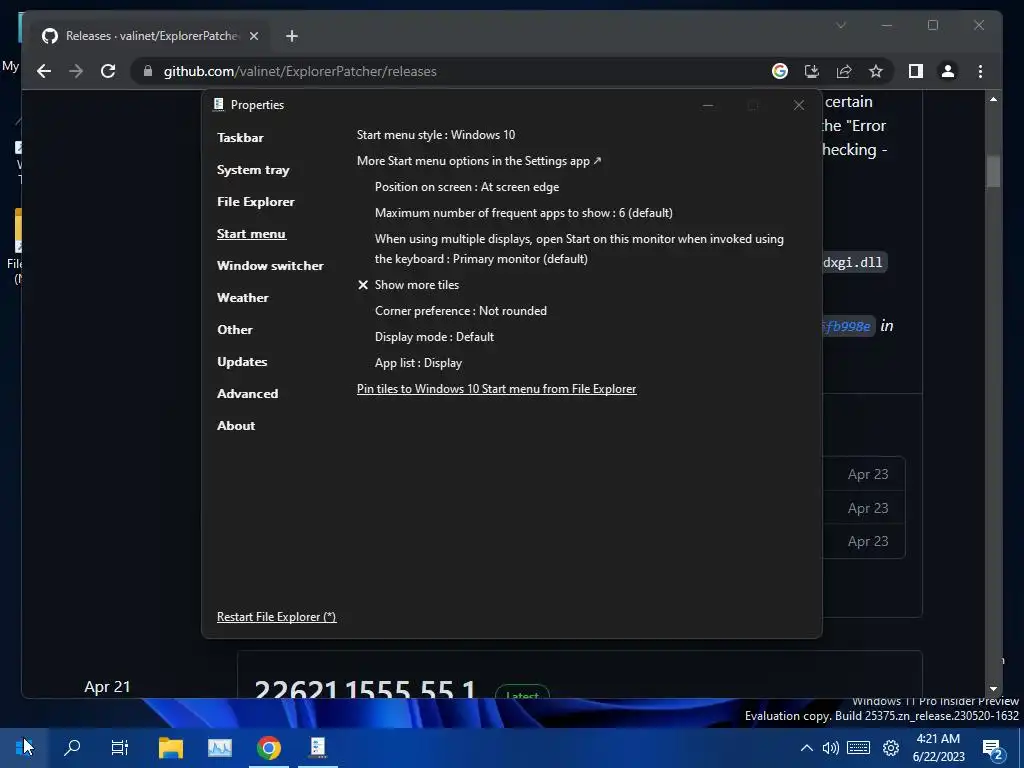Image resolution: width=1024 pixels, height=768 pixels.
Task: Click the volume speaker tray icon
Action: [830, 748]
